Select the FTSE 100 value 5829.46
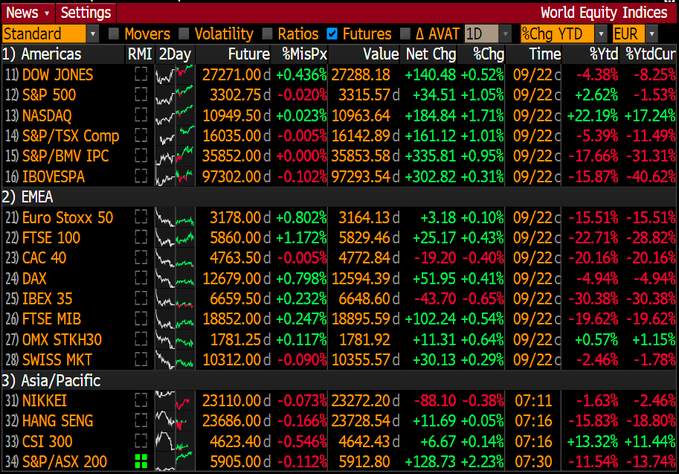 click(364, 238)
